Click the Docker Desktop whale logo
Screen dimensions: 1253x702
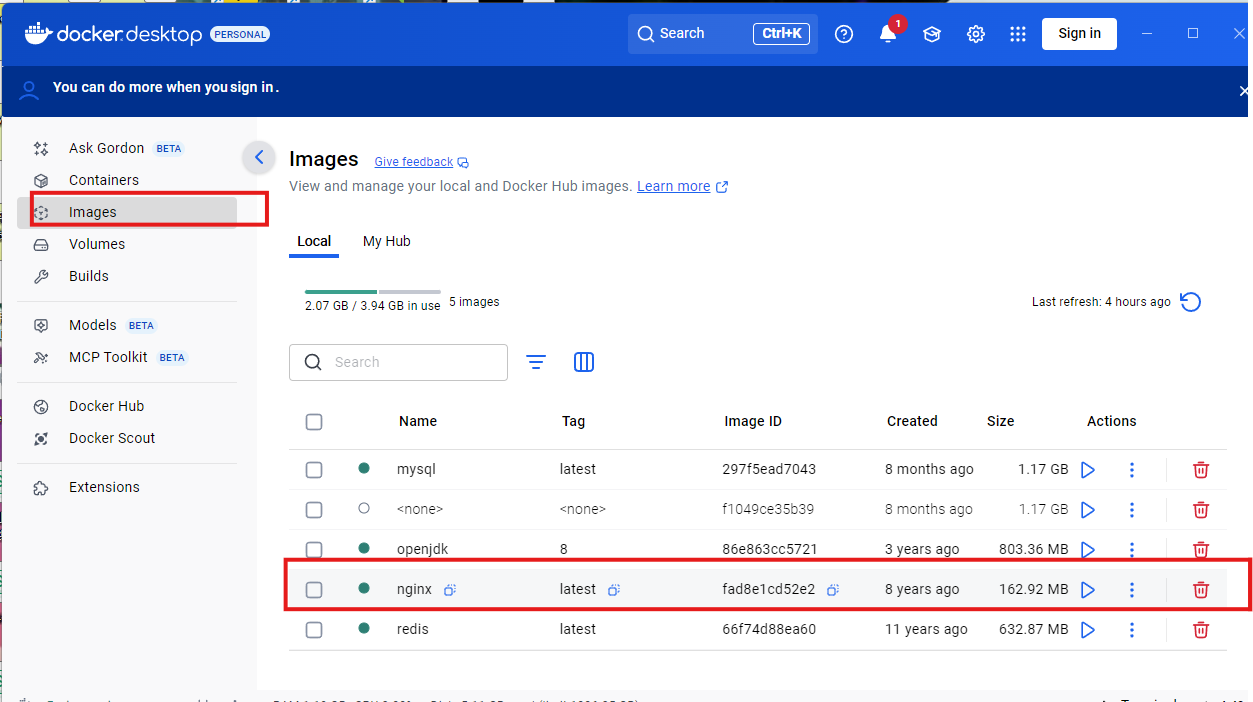click(x=37, y=34)
